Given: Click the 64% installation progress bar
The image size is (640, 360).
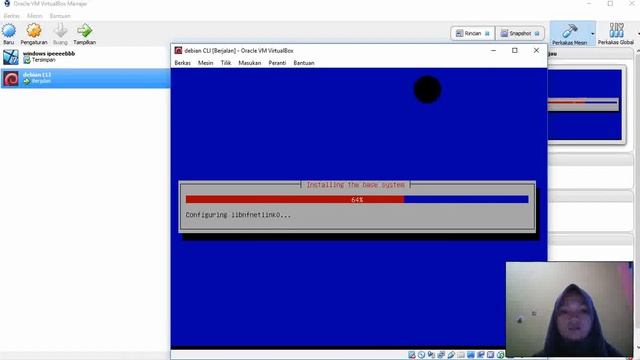Looking at the screenshot, I should (357, 200).
